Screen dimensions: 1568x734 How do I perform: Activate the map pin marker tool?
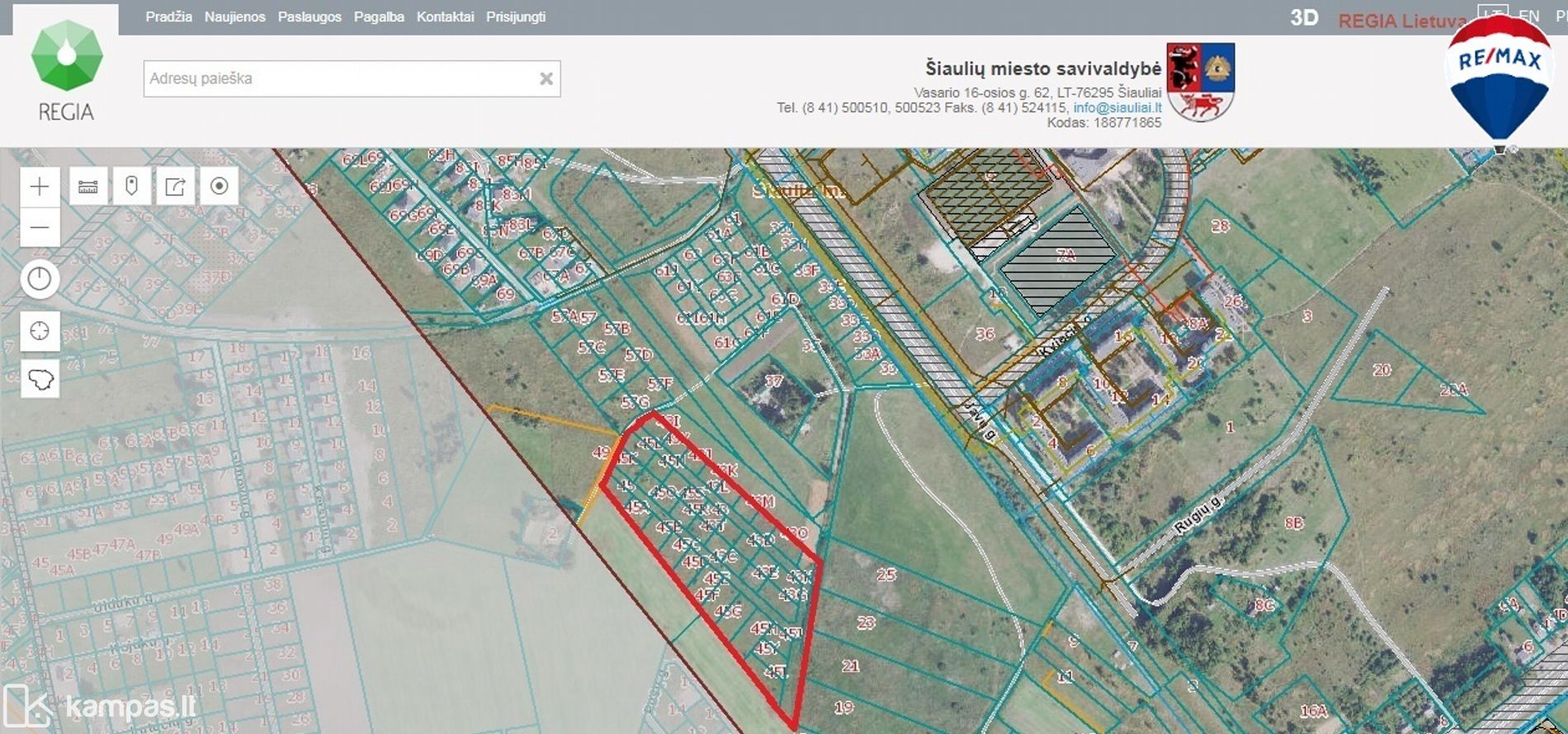[131, 186]
